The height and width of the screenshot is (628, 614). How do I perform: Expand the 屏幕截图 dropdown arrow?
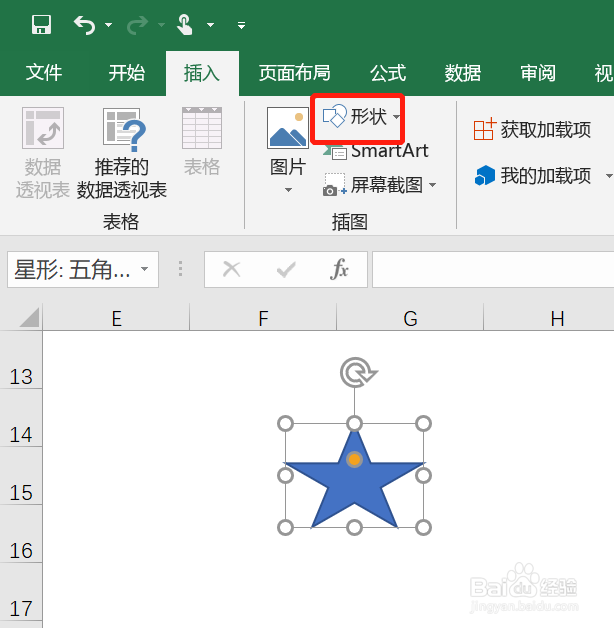click(433, 185)
